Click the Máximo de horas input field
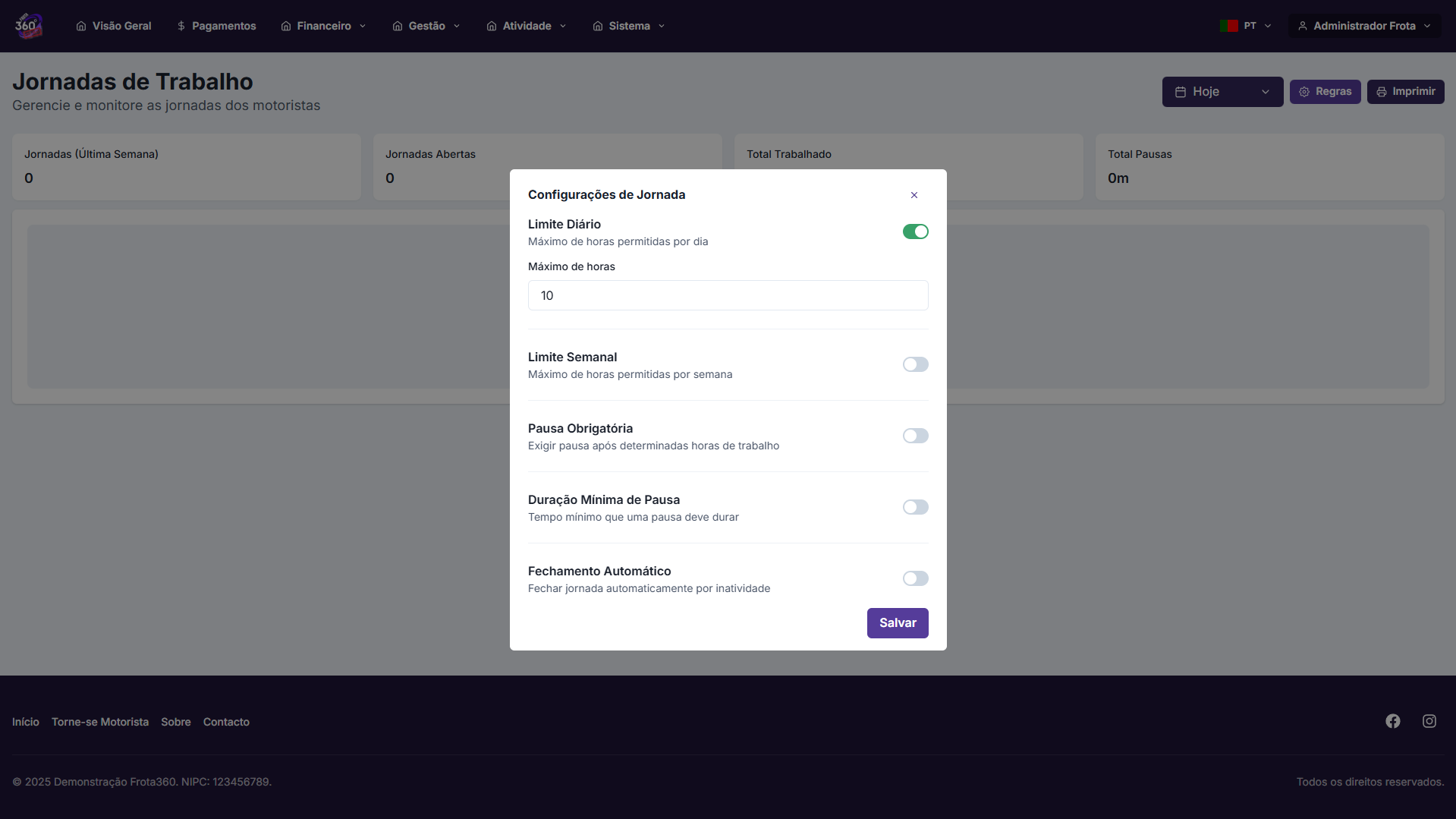 728,295
